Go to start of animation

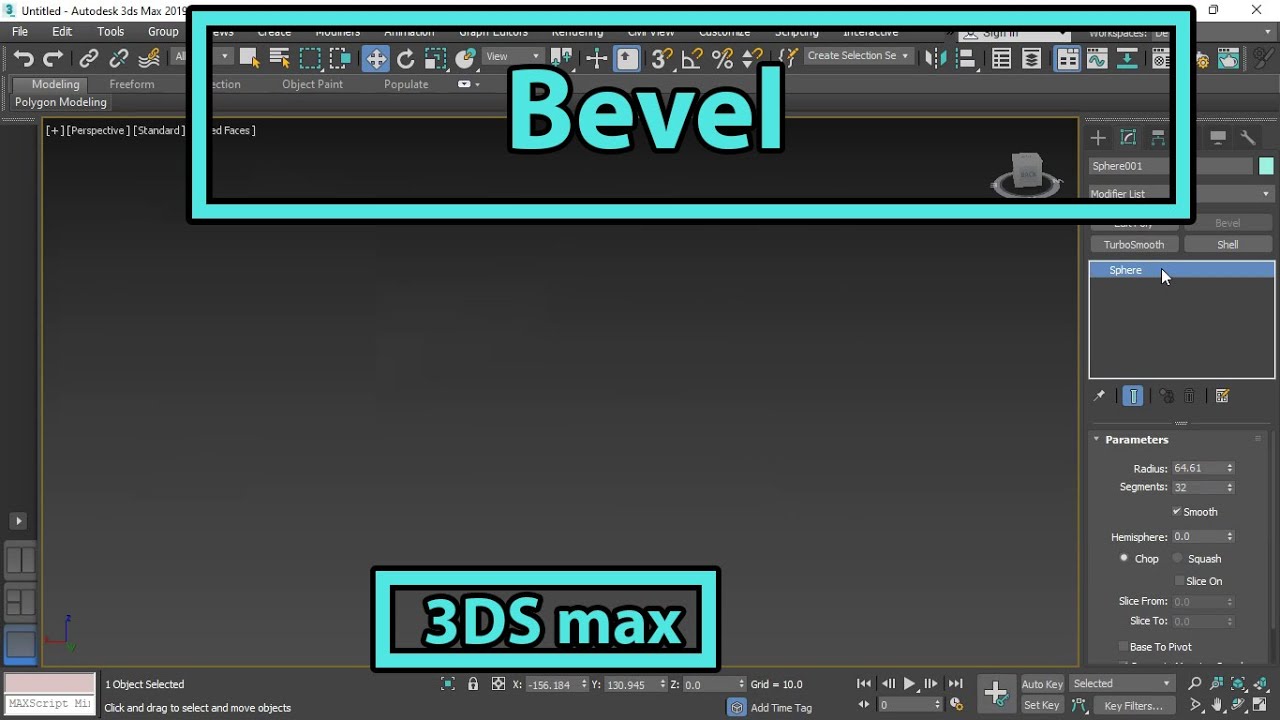coord(864,684)
